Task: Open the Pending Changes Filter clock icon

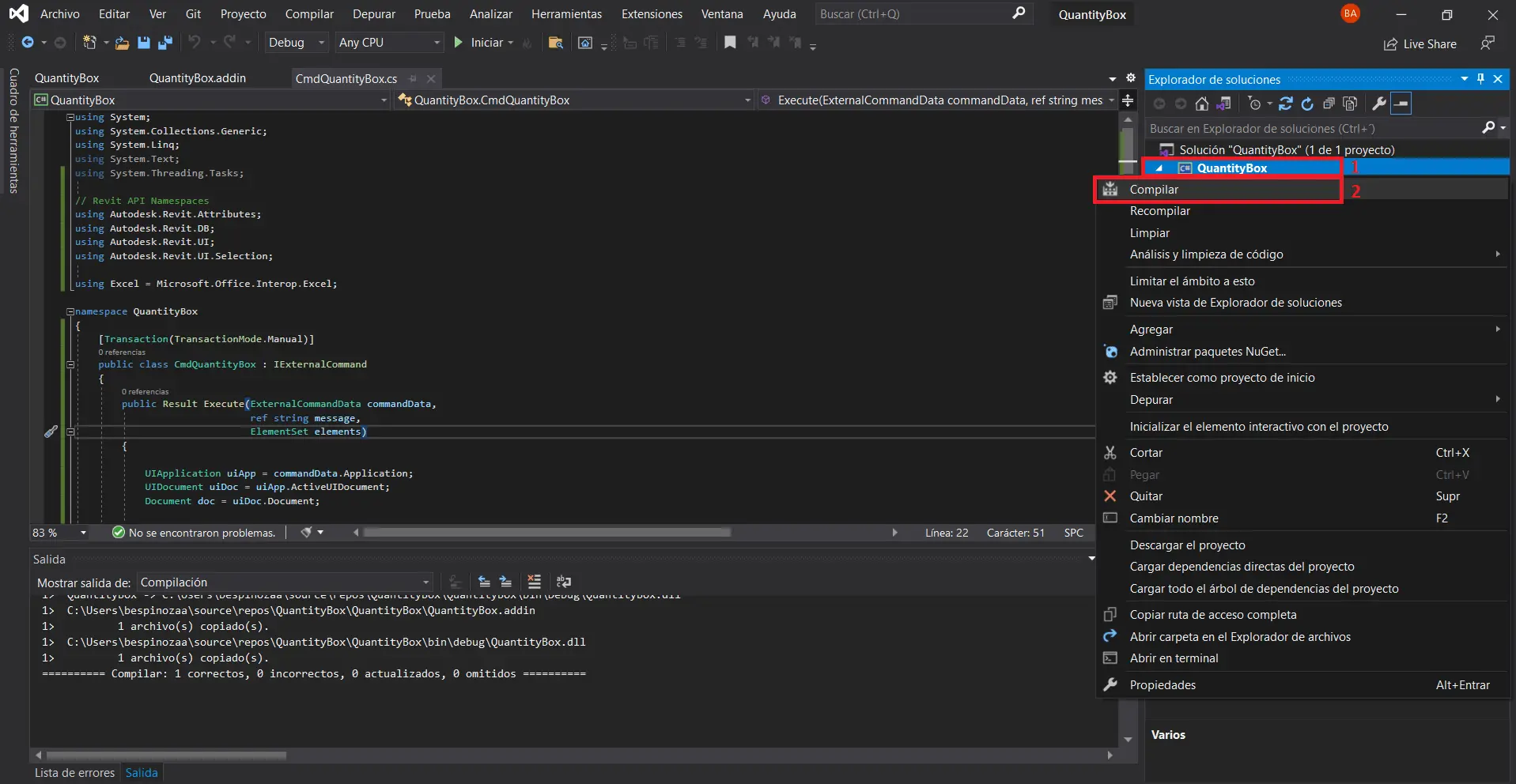Action: pos(1255,104)
